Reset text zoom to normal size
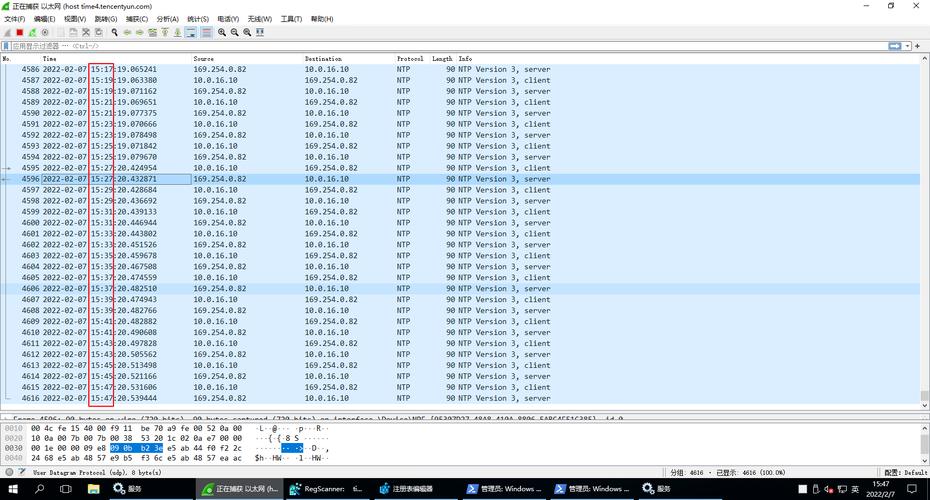The image size is (930, 500). (x=247, y=33)
